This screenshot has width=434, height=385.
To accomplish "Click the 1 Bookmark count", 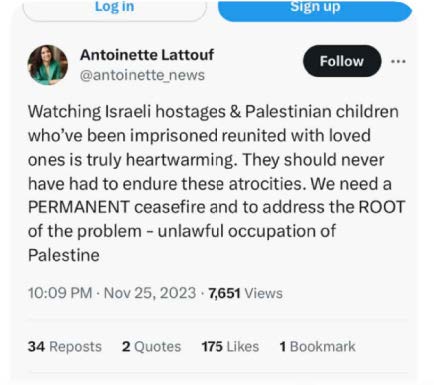I will [x=318, y=347].
